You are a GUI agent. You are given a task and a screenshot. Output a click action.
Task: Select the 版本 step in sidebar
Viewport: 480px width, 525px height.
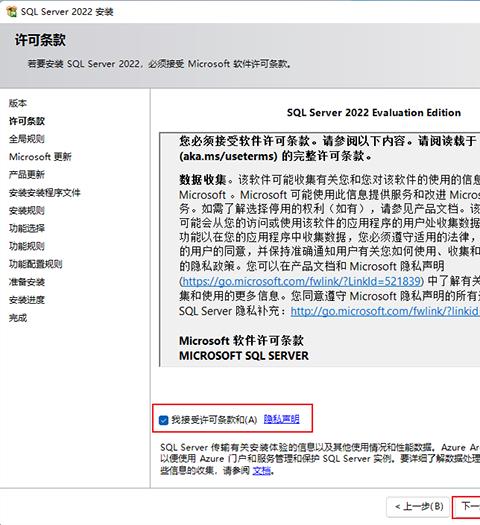(18, 103)
